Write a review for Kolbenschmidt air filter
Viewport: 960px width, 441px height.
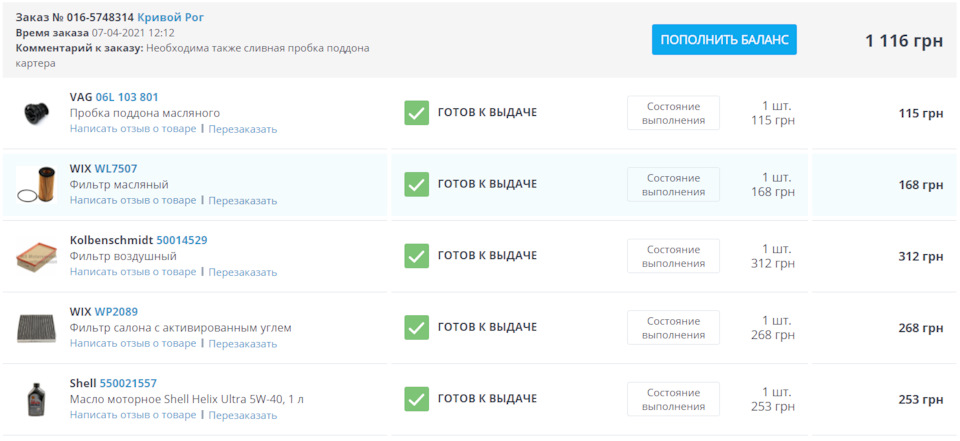(133, 272)
